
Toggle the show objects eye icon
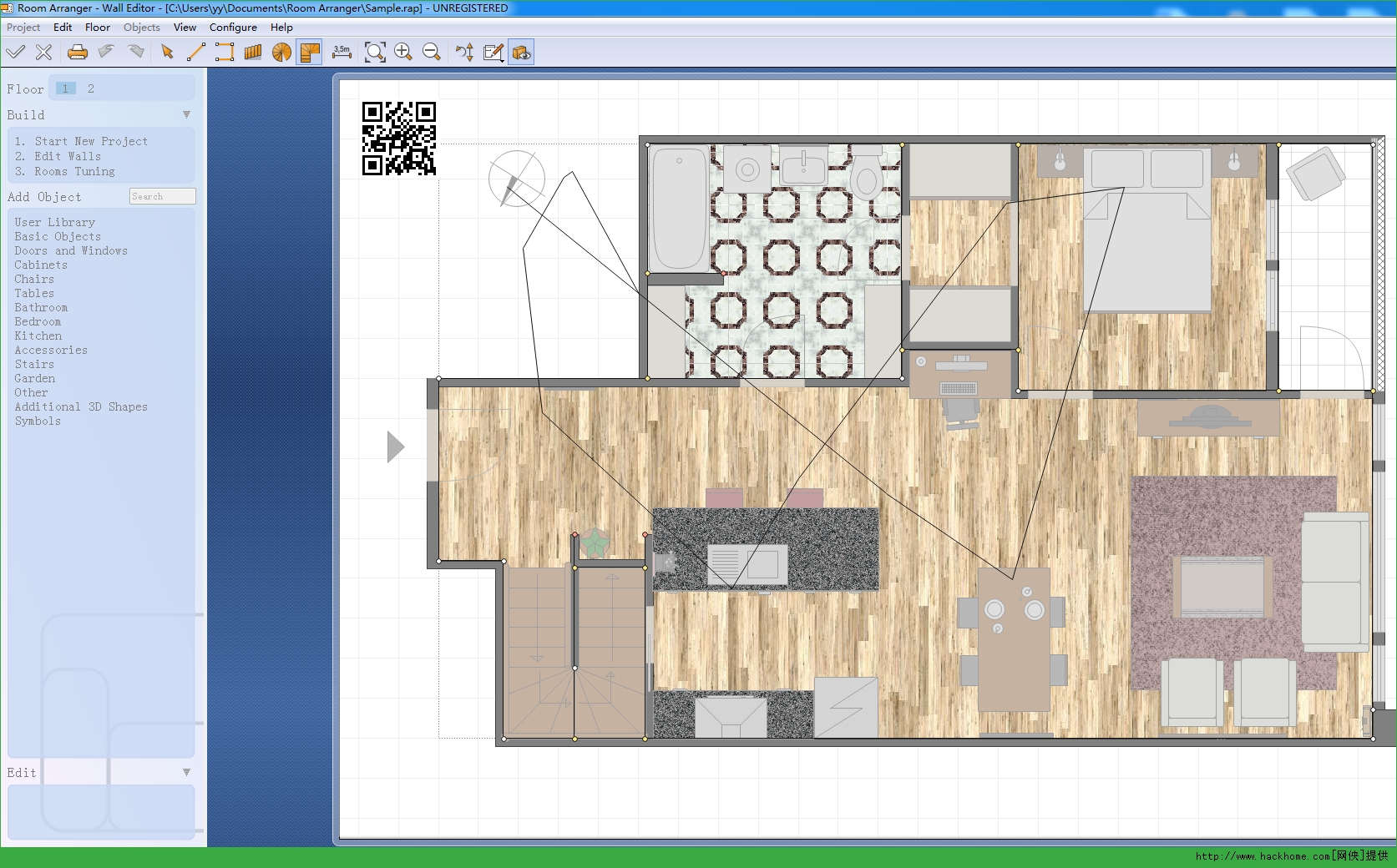coord(521,53)
